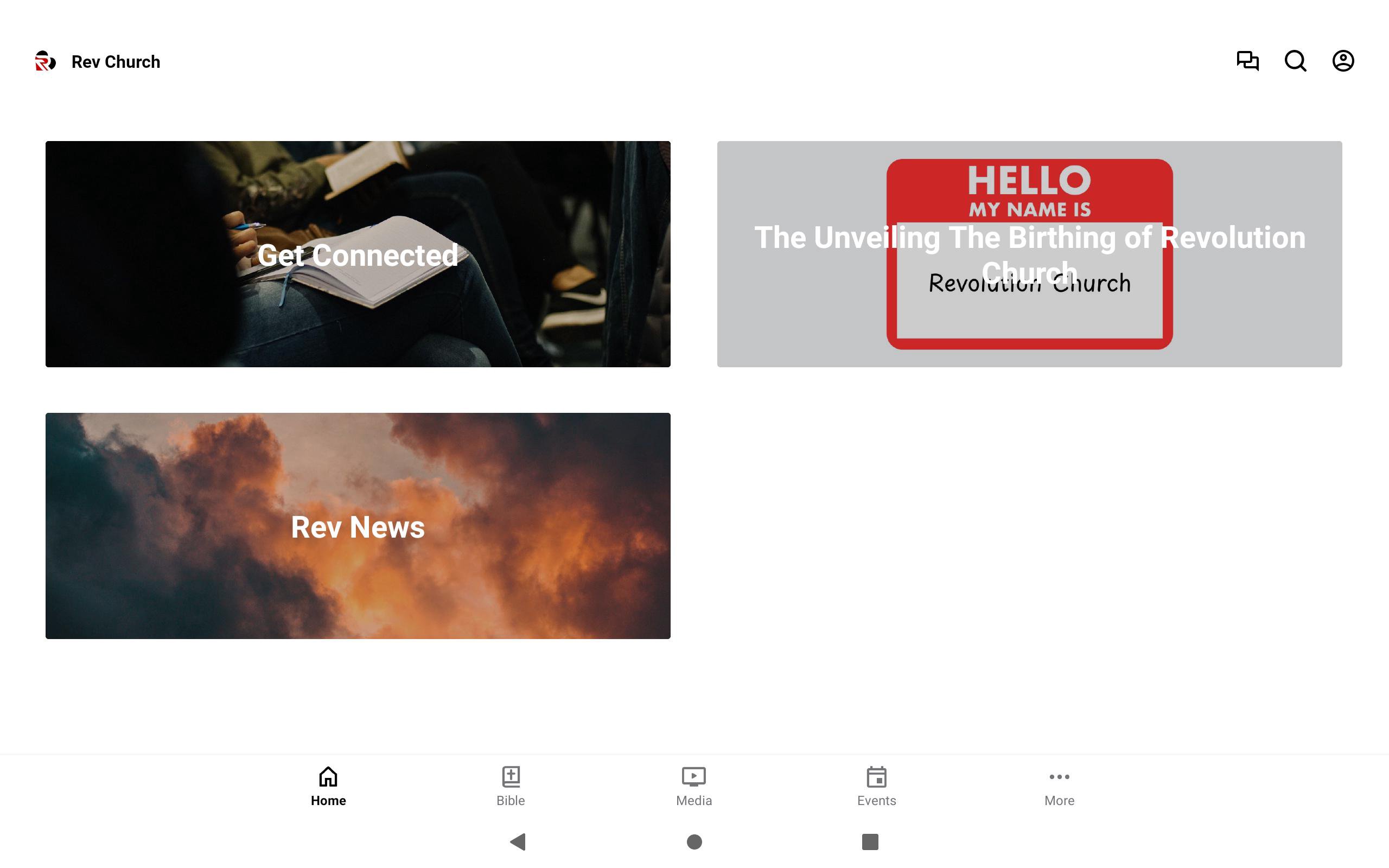Image resolution: width=1389 pixels, height=868 pixels.
Task: Click the Rev Church logo
Action: point(46,61)
